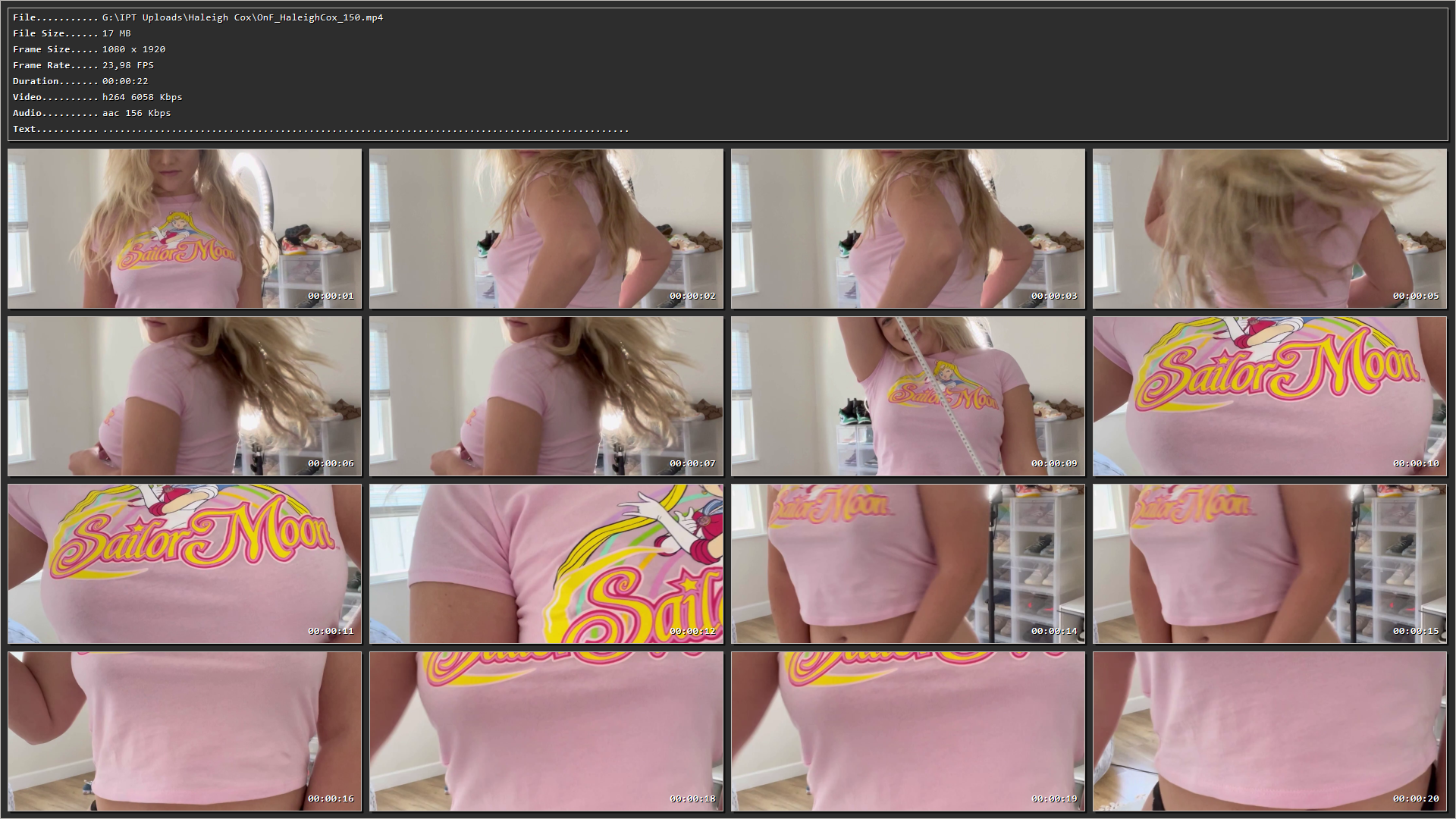
Task: Click the file size value 17 MB
Action: (x=117, y=33)
